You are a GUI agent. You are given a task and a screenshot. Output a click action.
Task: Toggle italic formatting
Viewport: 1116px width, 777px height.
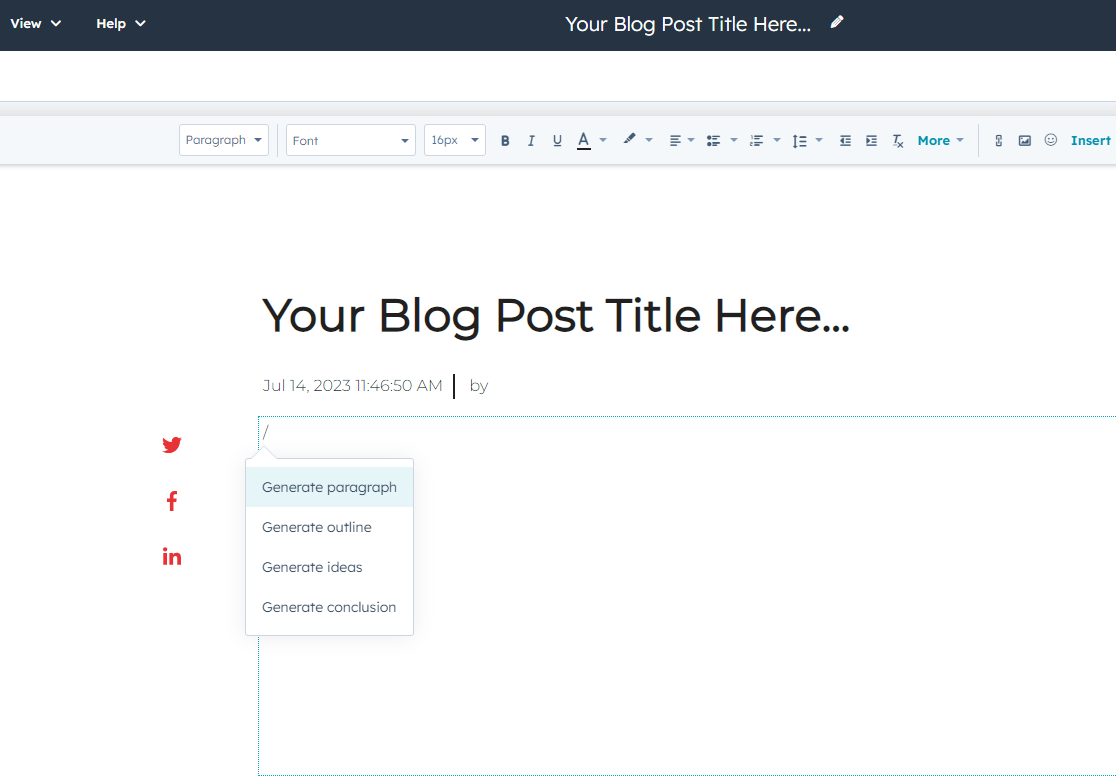531,141
